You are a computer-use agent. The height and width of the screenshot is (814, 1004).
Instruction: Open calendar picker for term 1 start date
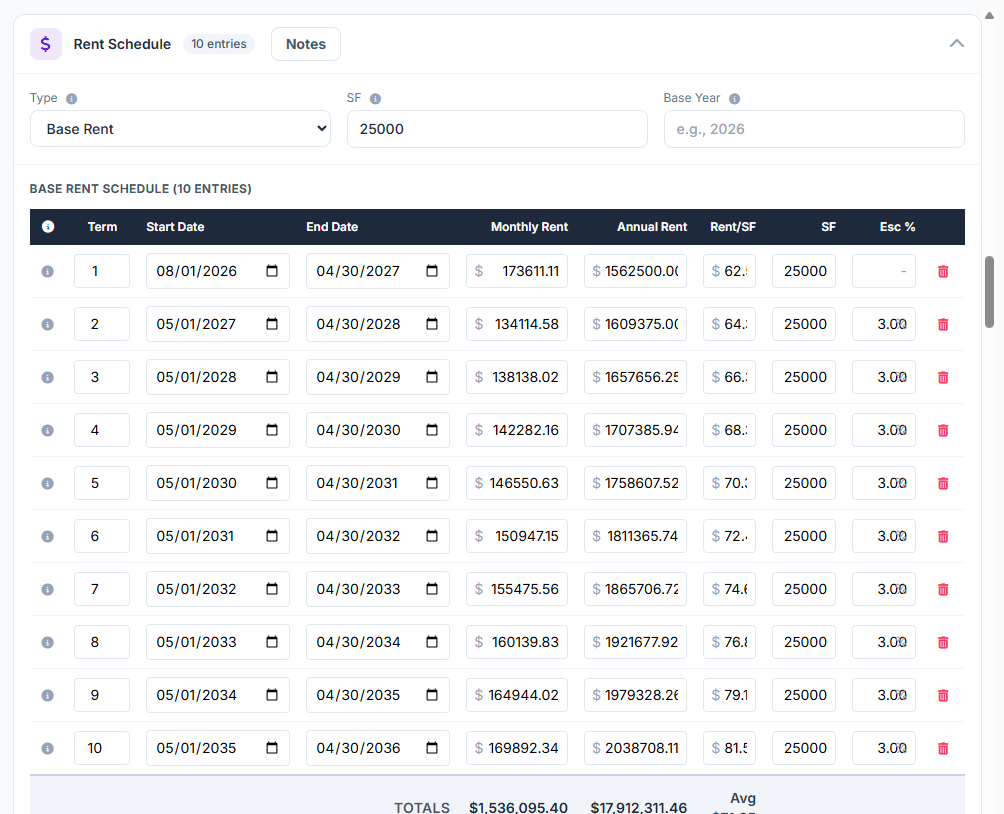pyautogui.click(x=272, y=271)
